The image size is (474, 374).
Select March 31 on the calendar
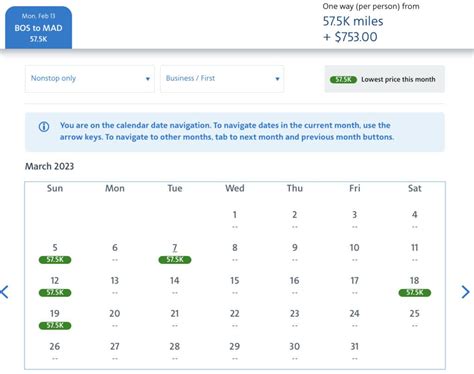tap(355, 350)
